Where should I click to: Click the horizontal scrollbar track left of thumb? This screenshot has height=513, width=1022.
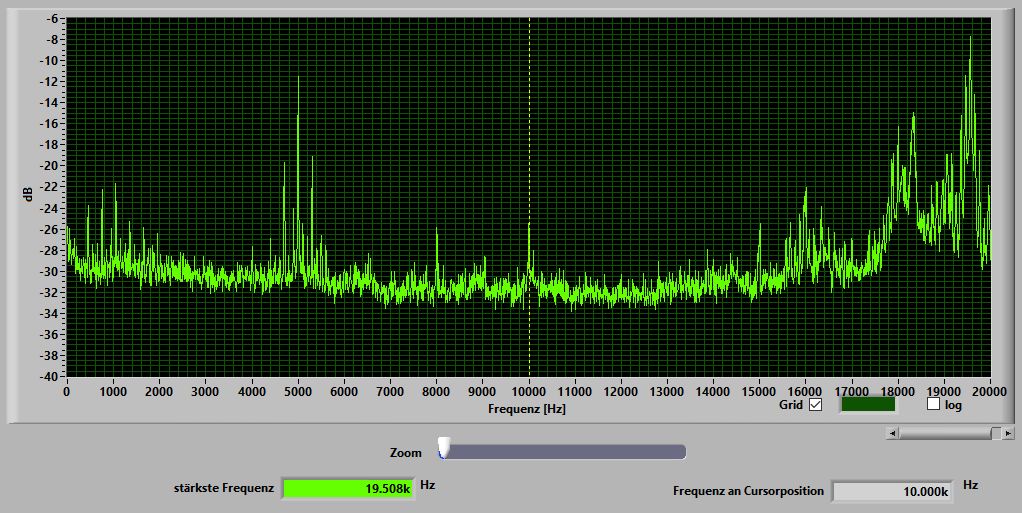pyautogui.click(x=944, y=433)
